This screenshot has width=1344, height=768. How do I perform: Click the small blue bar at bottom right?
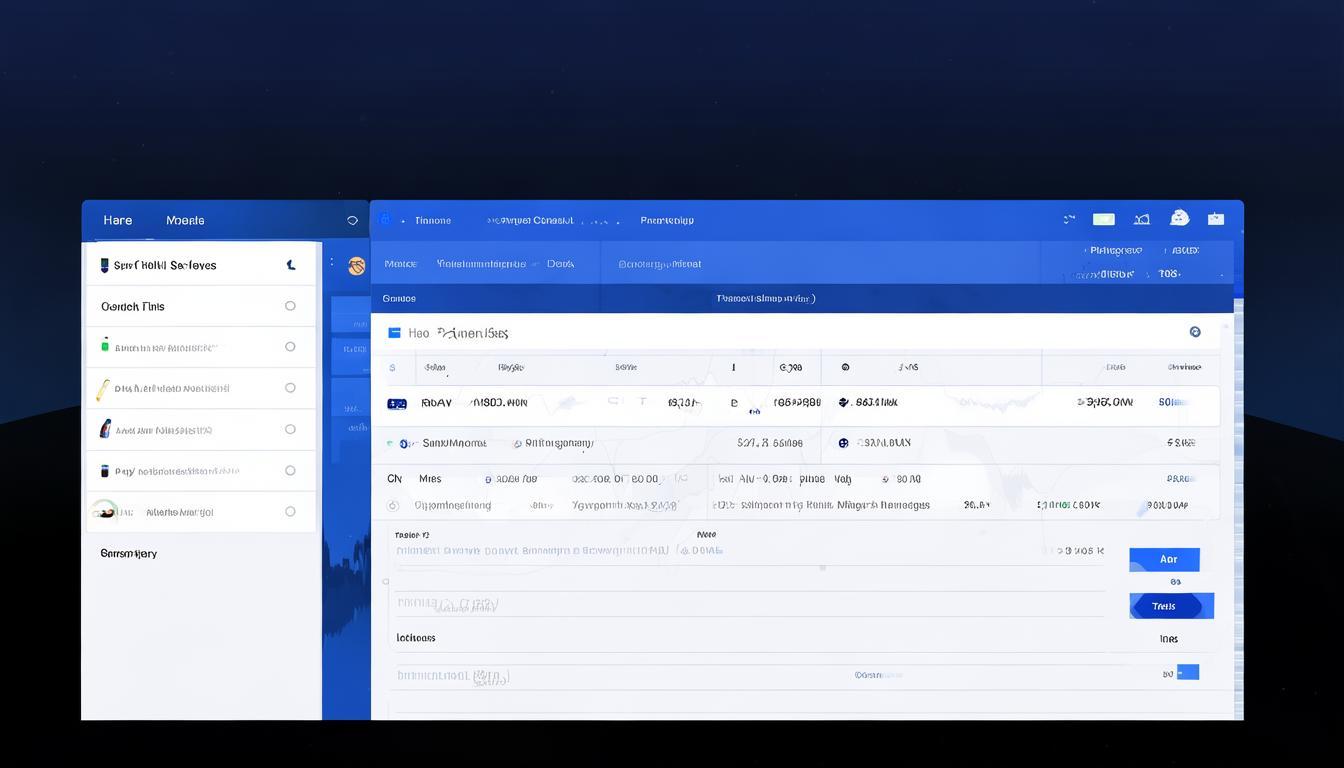(1187, 672)
